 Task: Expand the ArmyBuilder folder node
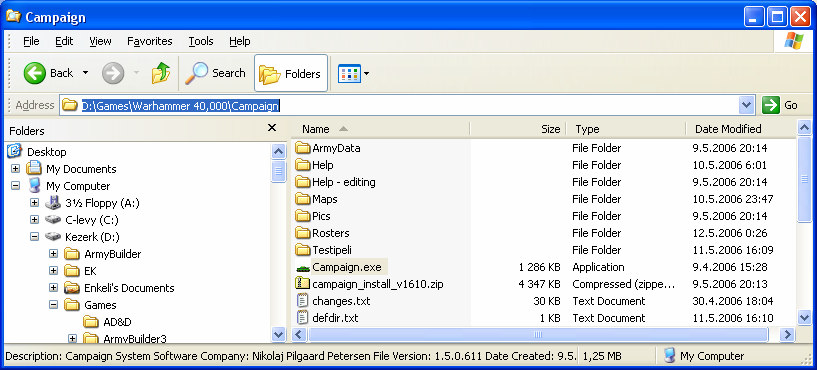(x=53, y=254)
